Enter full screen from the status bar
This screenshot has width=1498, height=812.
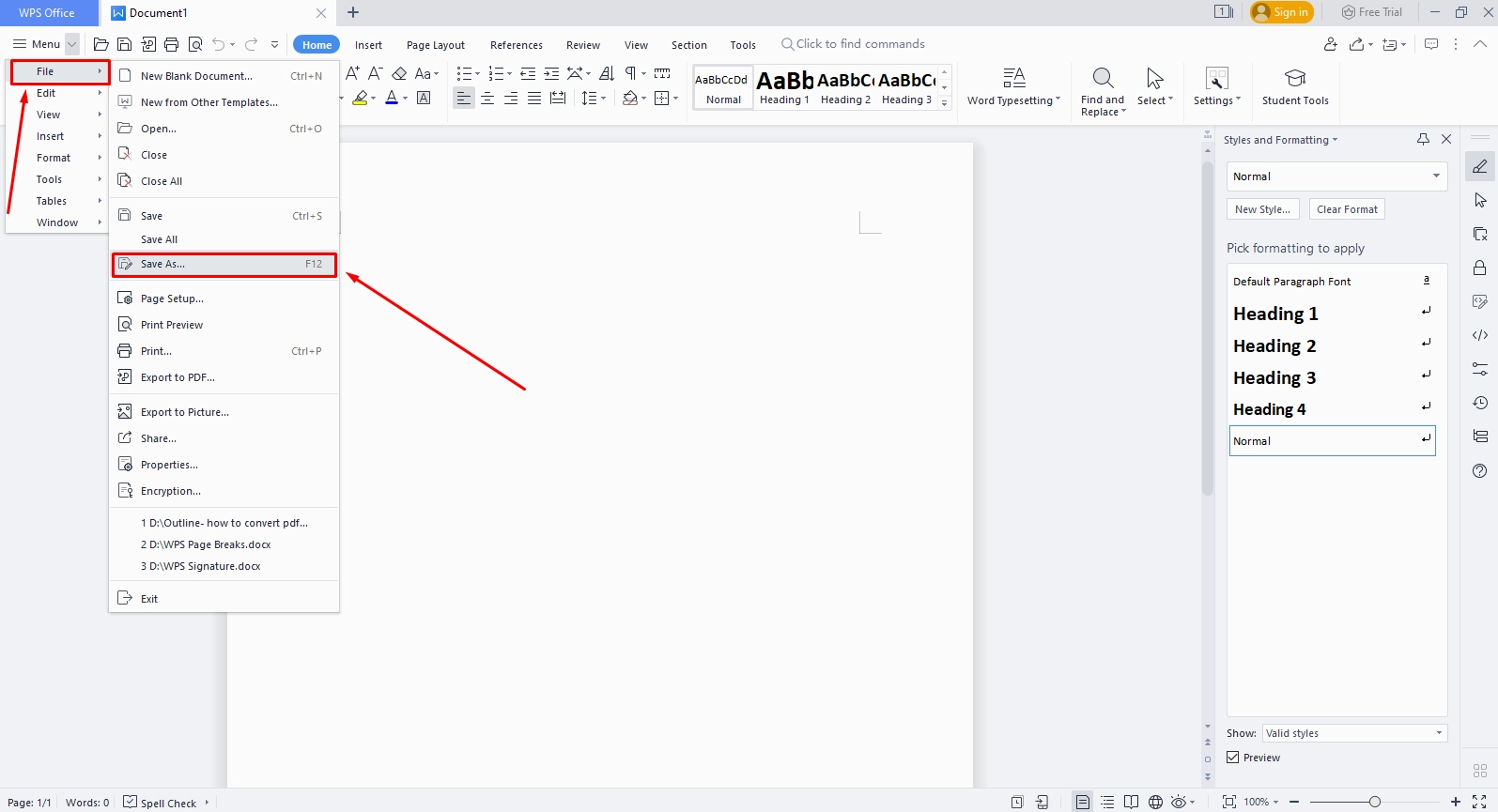[1479, 802]
